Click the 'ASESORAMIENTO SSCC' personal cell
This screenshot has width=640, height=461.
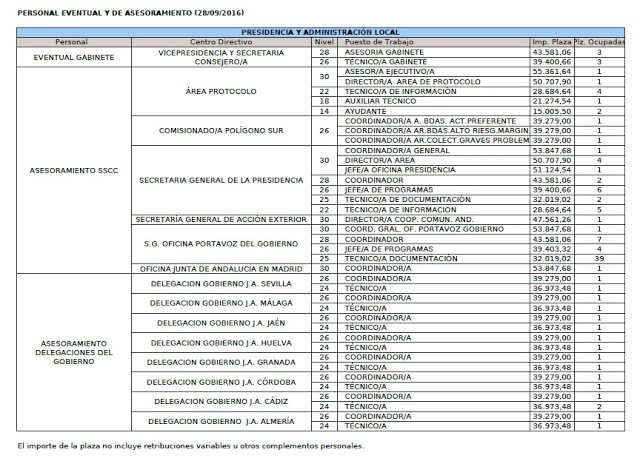tap(71, 169)
